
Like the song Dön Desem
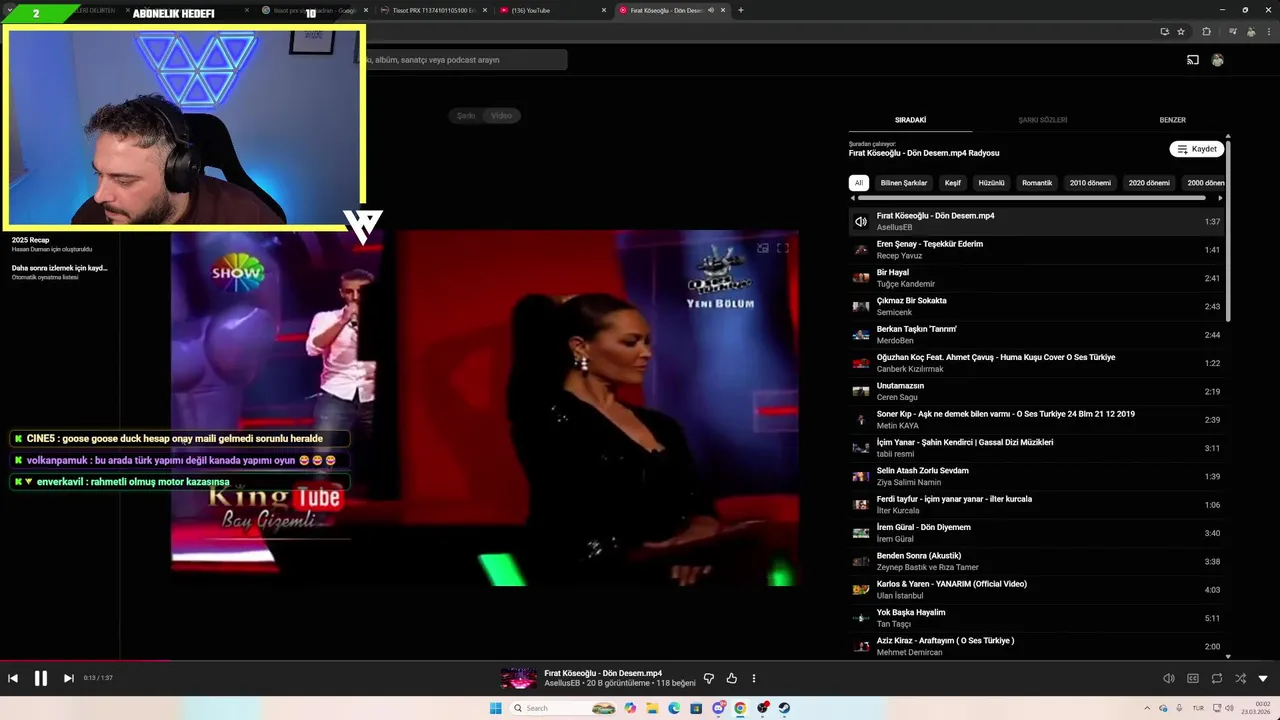click(x=731, y=678)
